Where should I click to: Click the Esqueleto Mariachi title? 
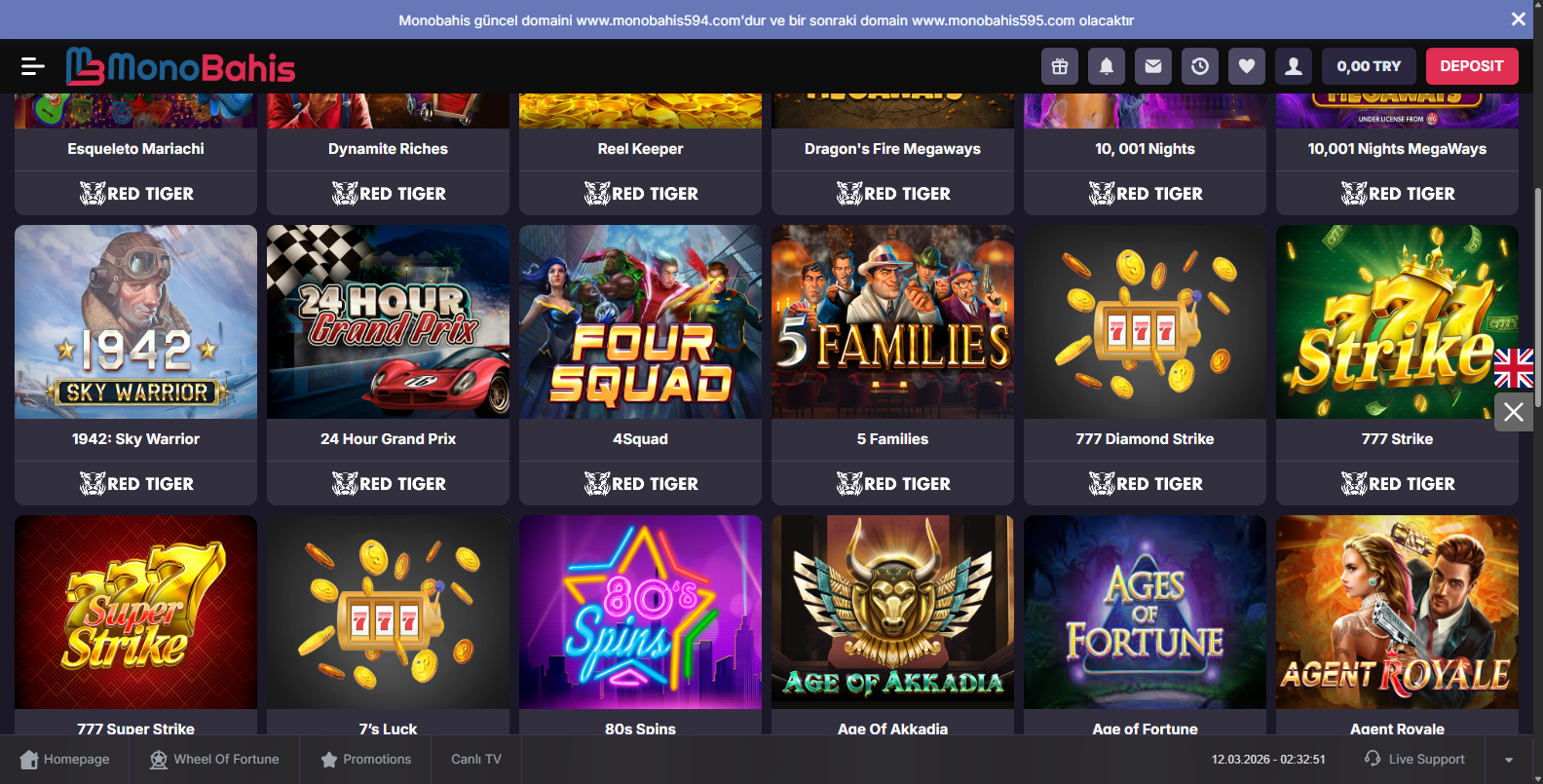[136, 149]
